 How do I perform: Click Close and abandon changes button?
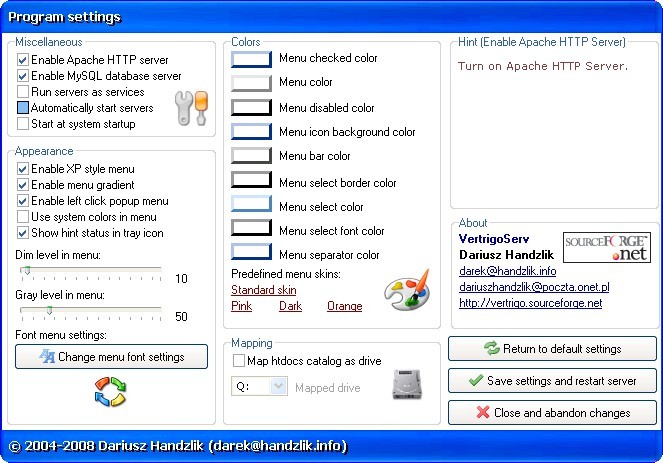552,412
